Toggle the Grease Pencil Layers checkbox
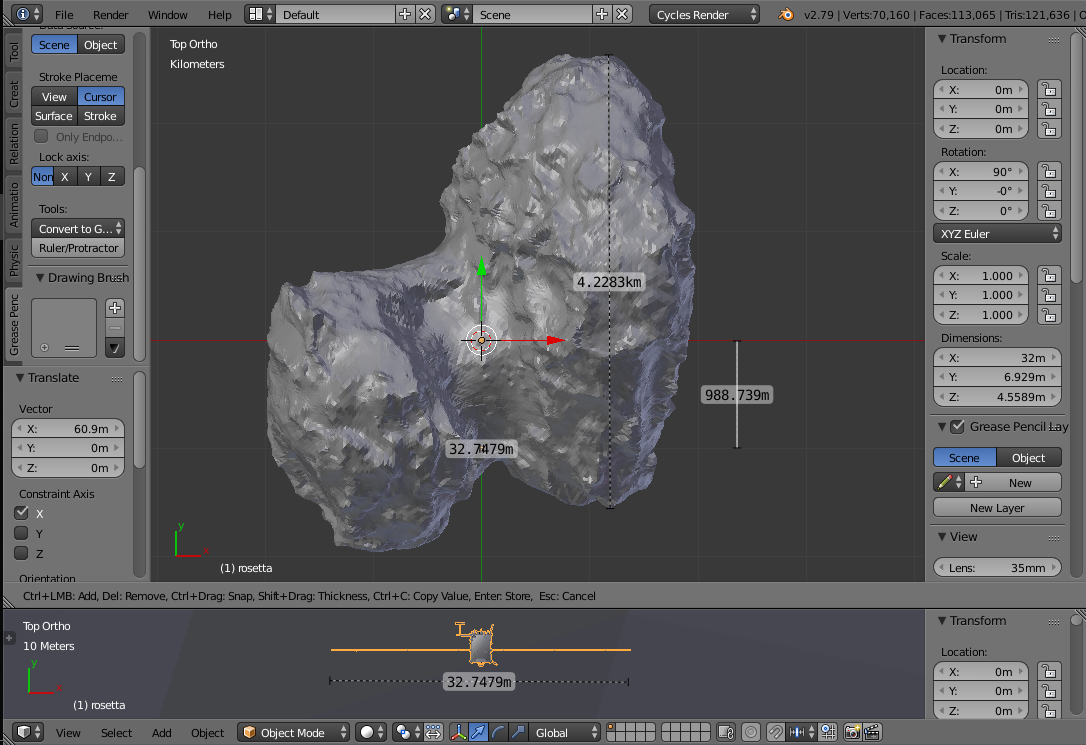1086x745 pixels. (957, 427)
